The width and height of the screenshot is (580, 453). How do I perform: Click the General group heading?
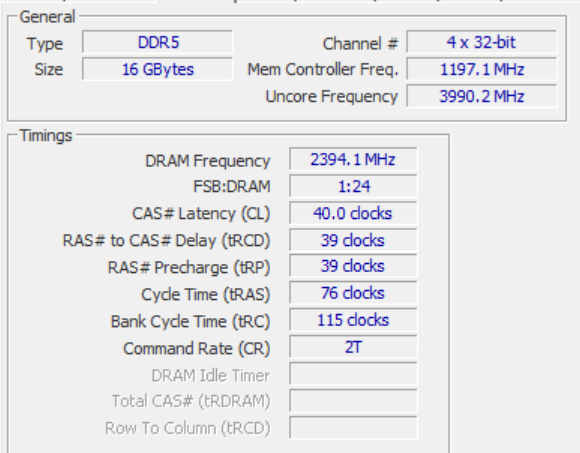pyautogui.click(x=47, y=17)
